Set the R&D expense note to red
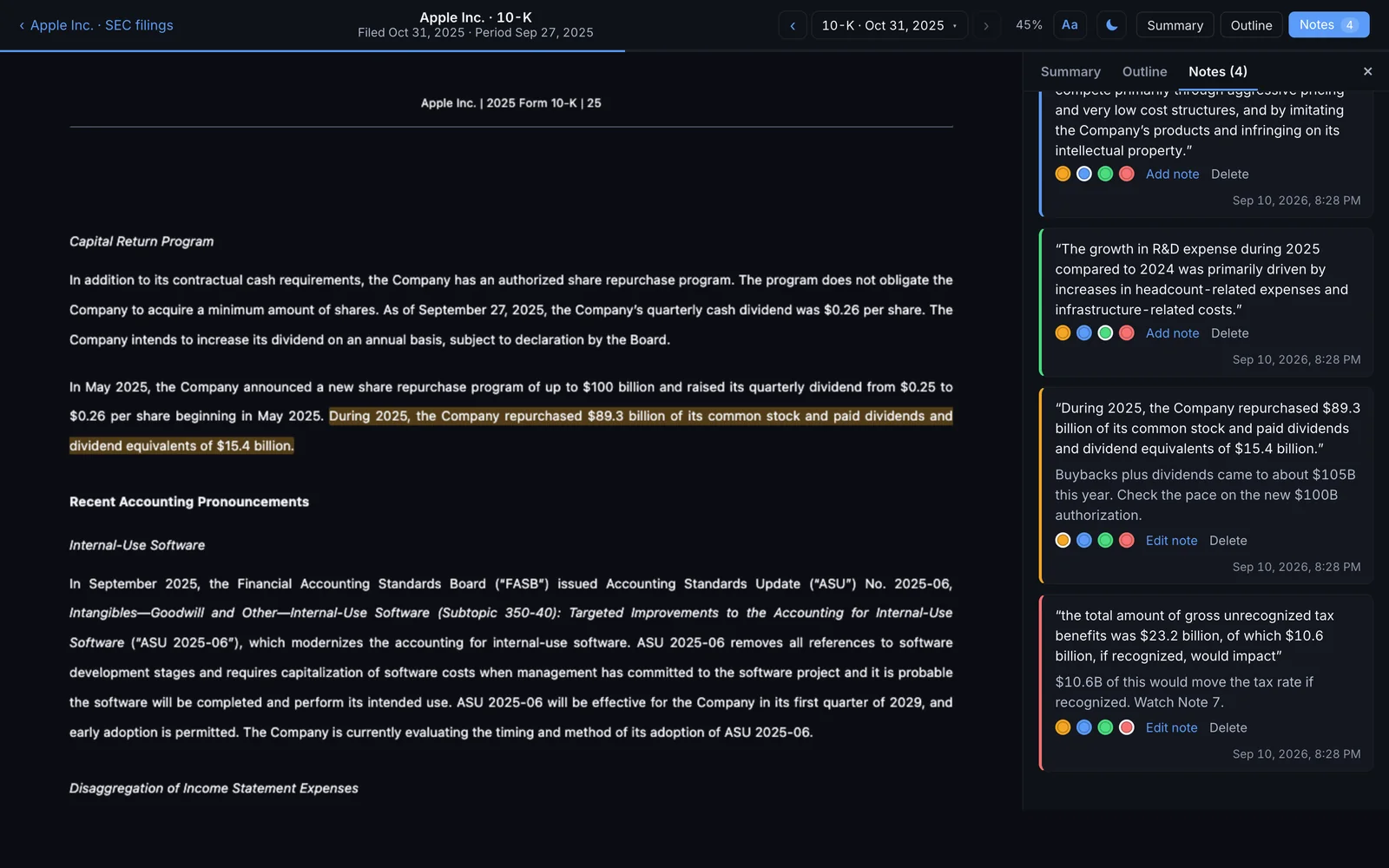 point(1127,332)
